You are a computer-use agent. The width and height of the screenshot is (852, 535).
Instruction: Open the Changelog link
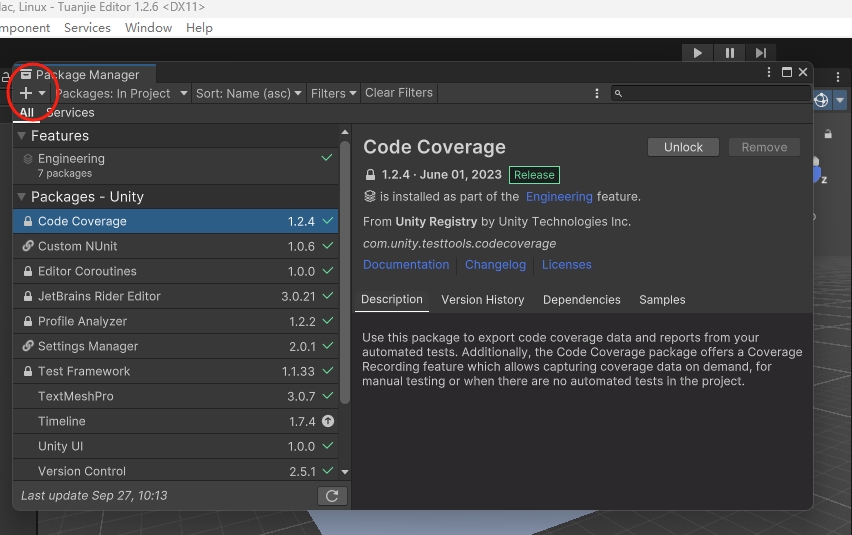click(496, 265)
